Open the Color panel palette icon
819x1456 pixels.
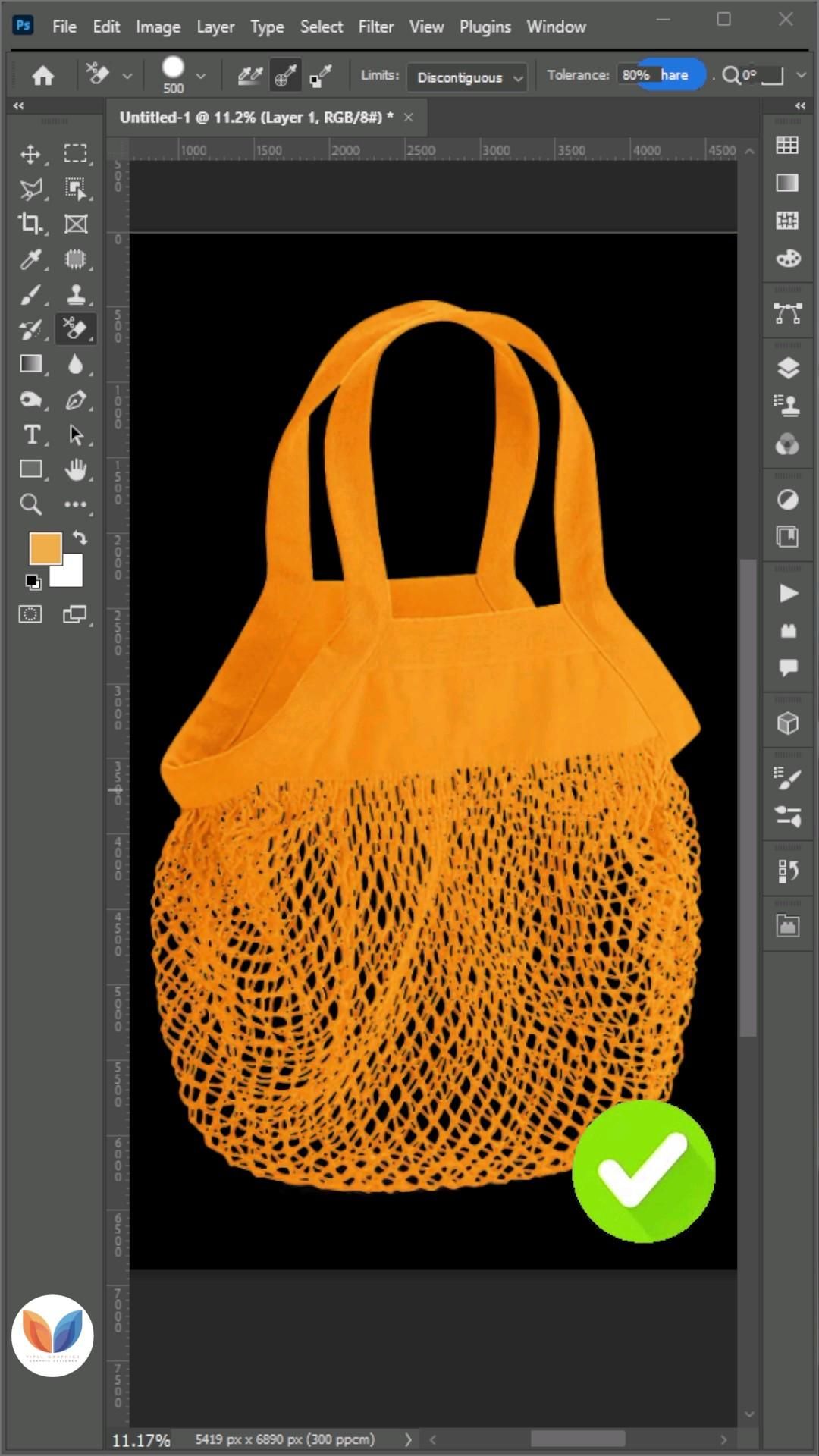tap(788, 259)
